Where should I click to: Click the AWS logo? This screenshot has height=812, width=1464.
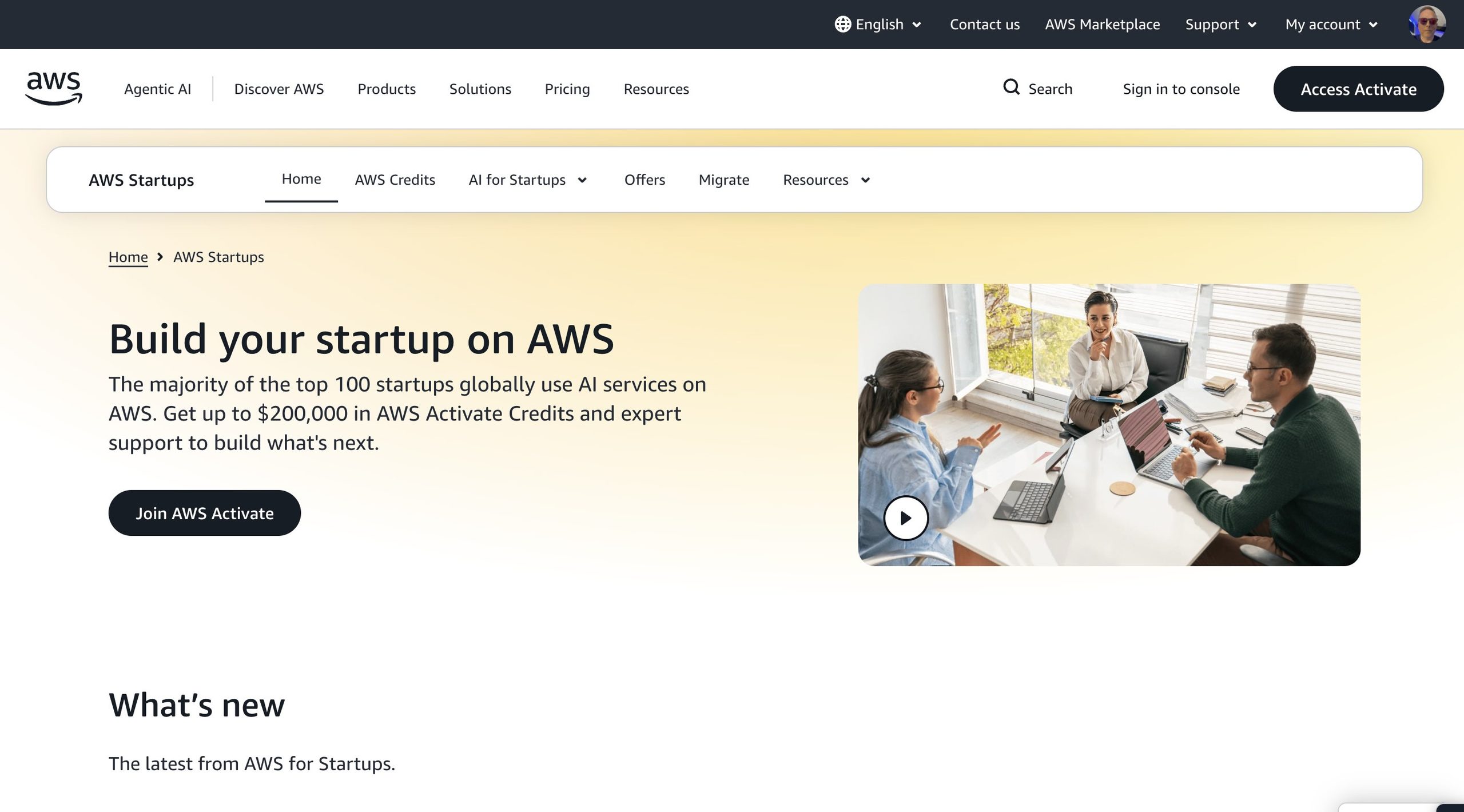tap(54, 89)
